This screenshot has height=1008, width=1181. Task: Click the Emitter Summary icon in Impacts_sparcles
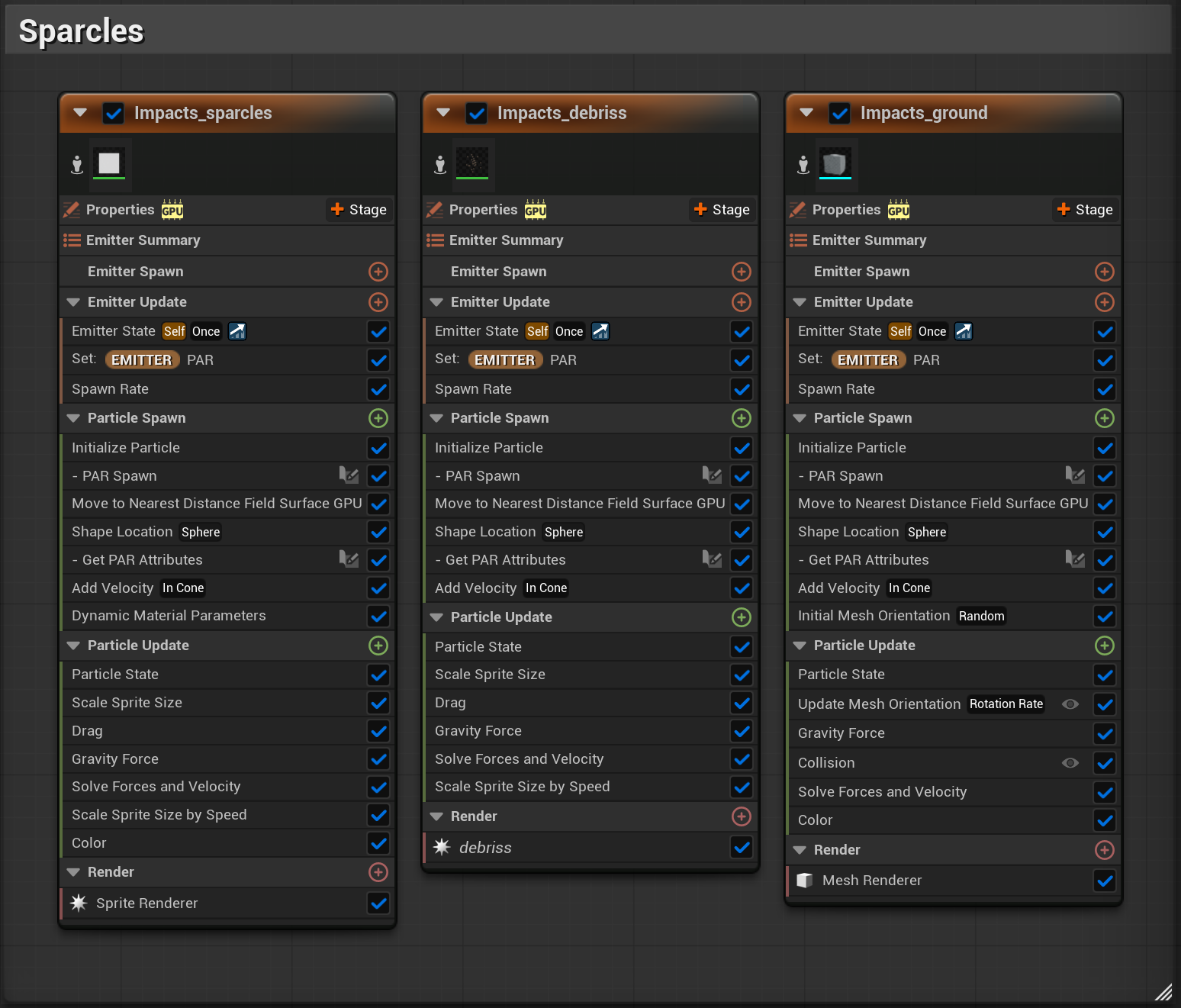click(72, 240)
